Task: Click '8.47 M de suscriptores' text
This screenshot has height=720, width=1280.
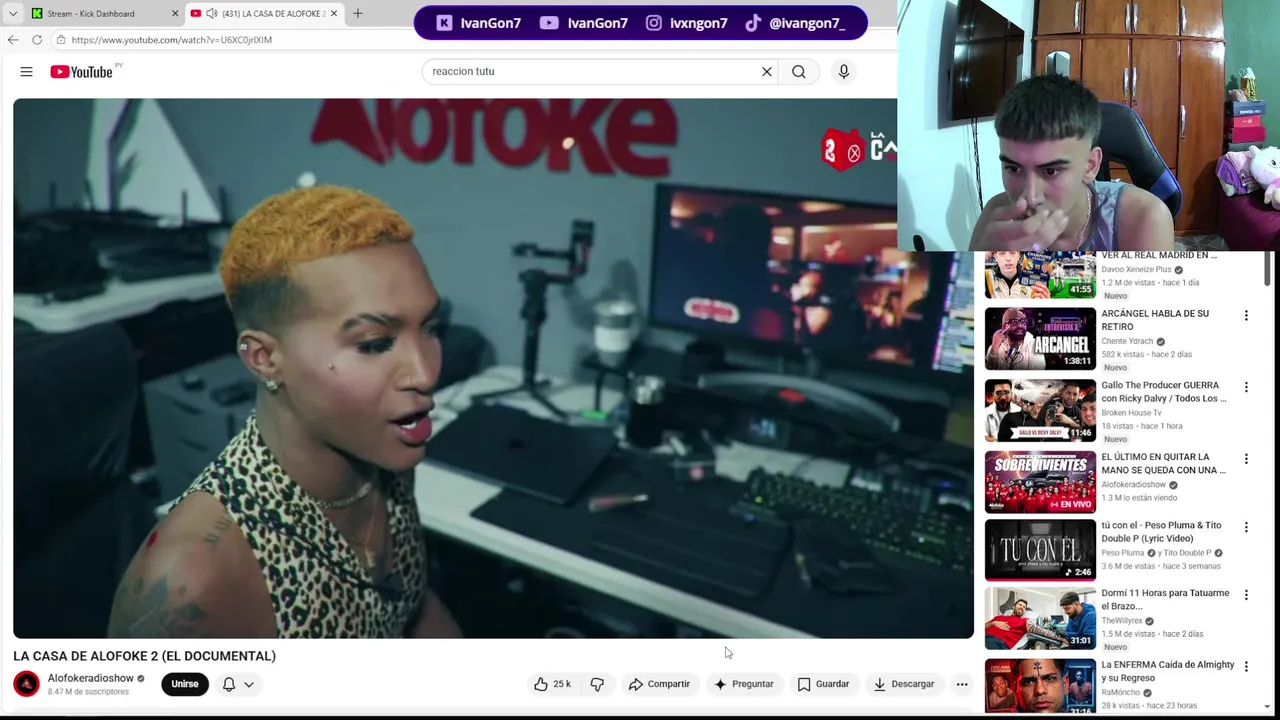Action: (x=88, y=692)
